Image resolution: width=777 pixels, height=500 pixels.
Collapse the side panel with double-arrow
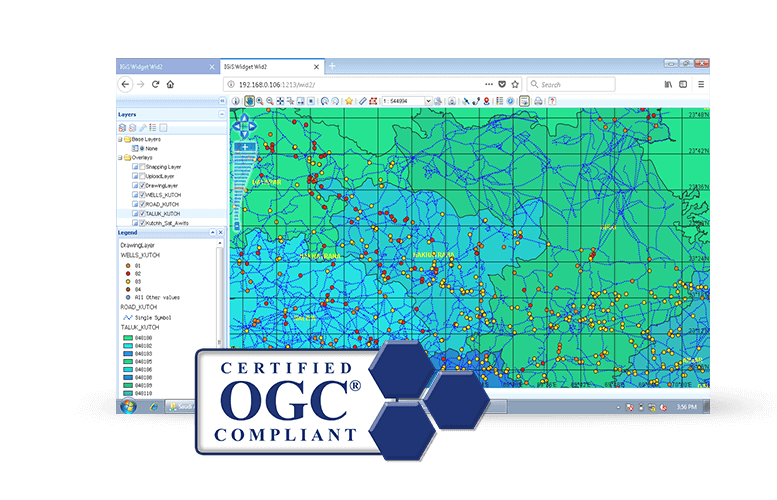click(x=222, y=101)
